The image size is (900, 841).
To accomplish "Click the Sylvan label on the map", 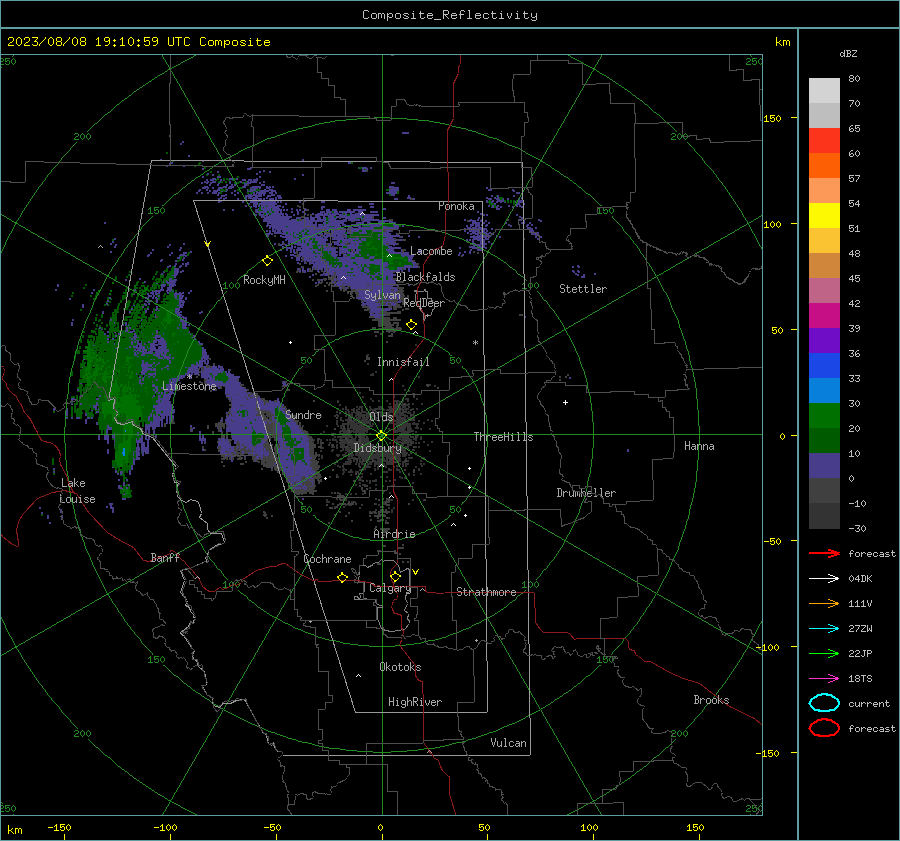I will tap(382, 295).
